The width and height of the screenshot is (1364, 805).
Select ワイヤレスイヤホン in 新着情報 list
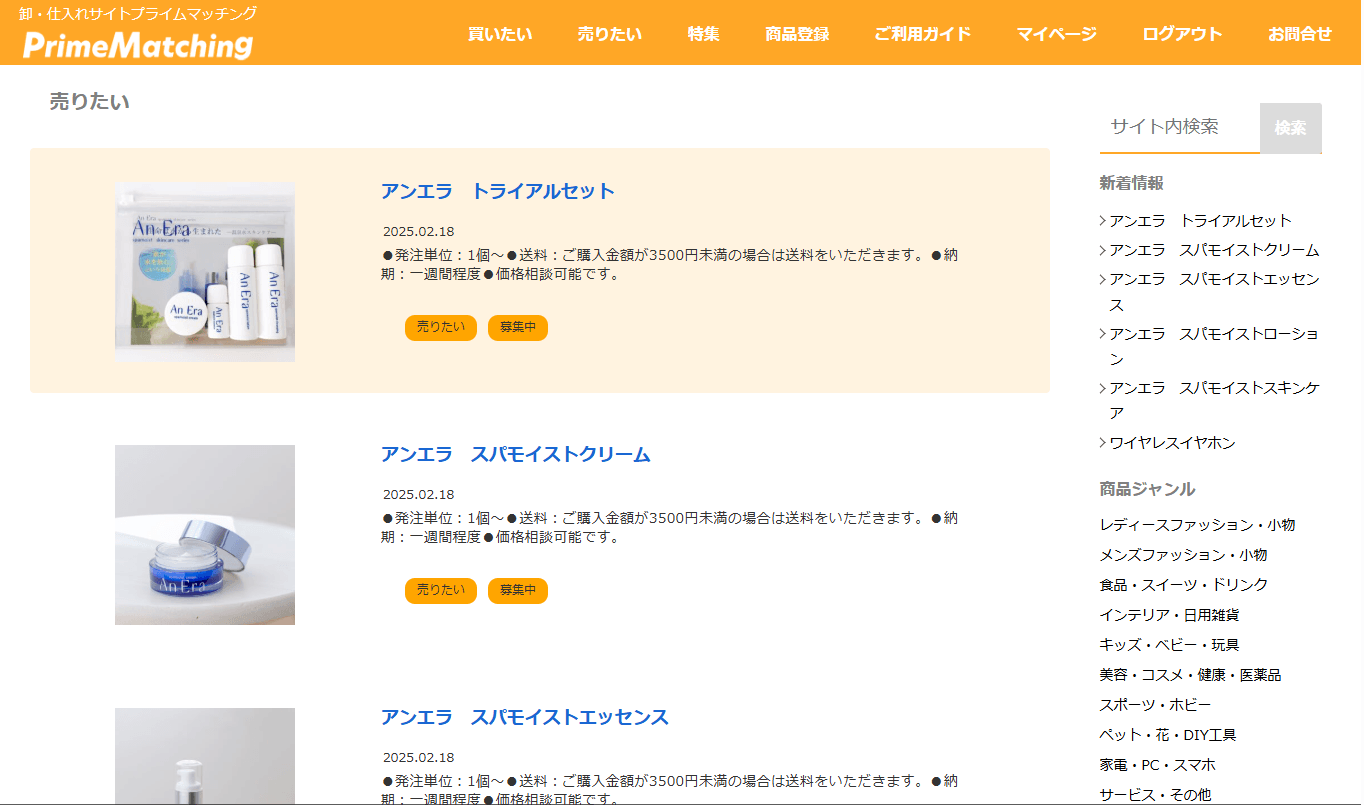(1172, 442)
